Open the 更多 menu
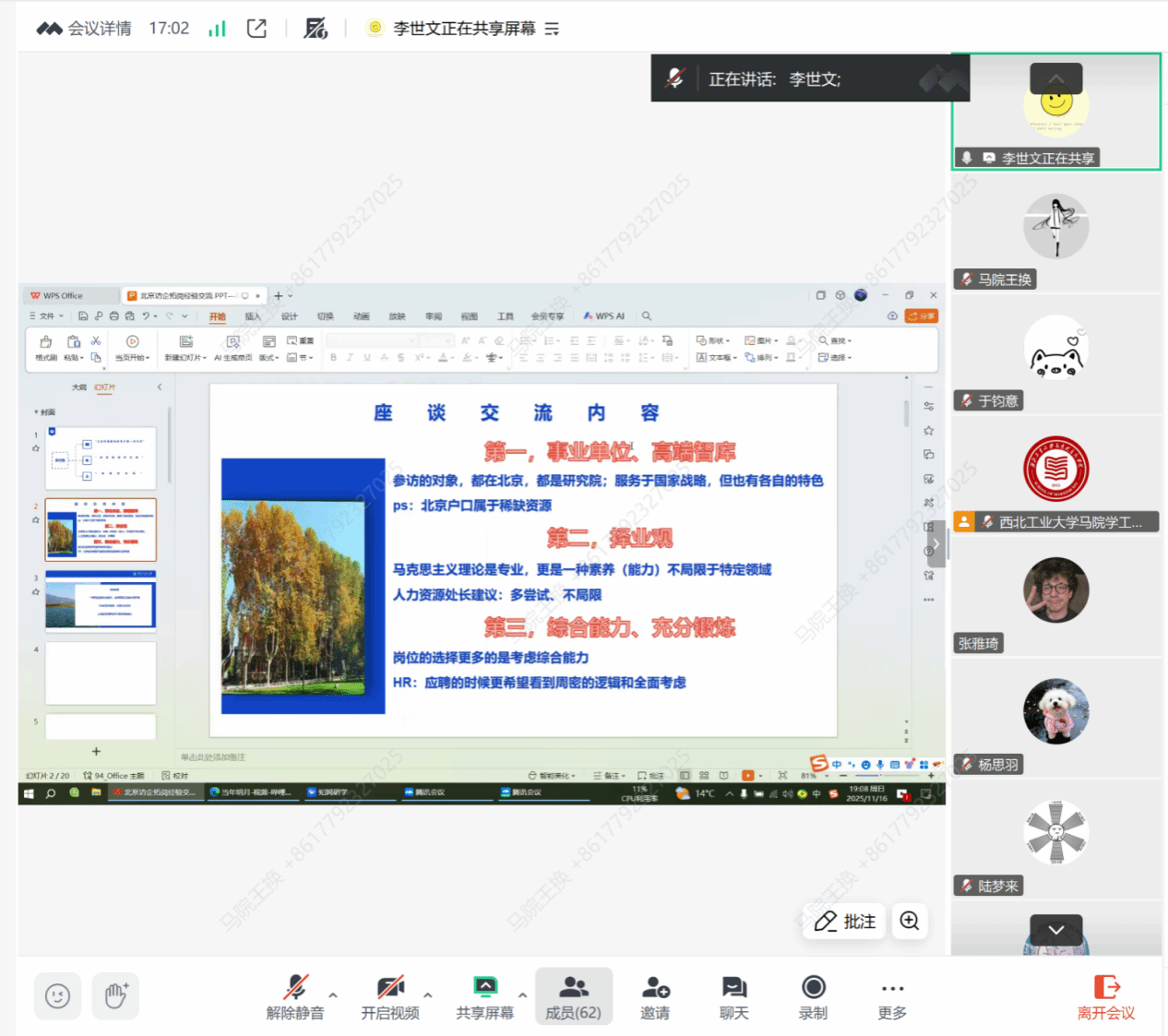 tap(892, 997)
